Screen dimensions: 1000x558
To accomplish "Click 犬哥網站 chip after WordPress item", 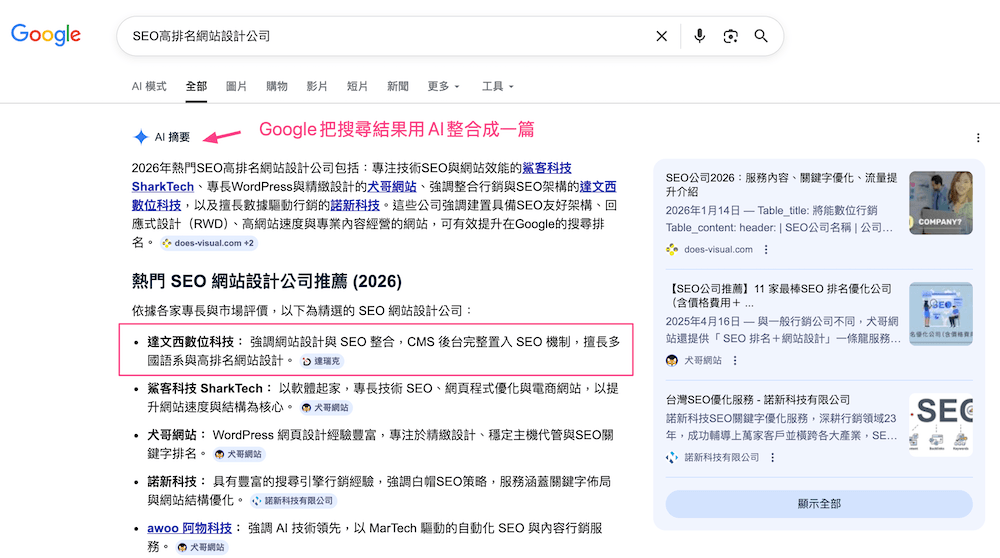I will pos(239,454).
